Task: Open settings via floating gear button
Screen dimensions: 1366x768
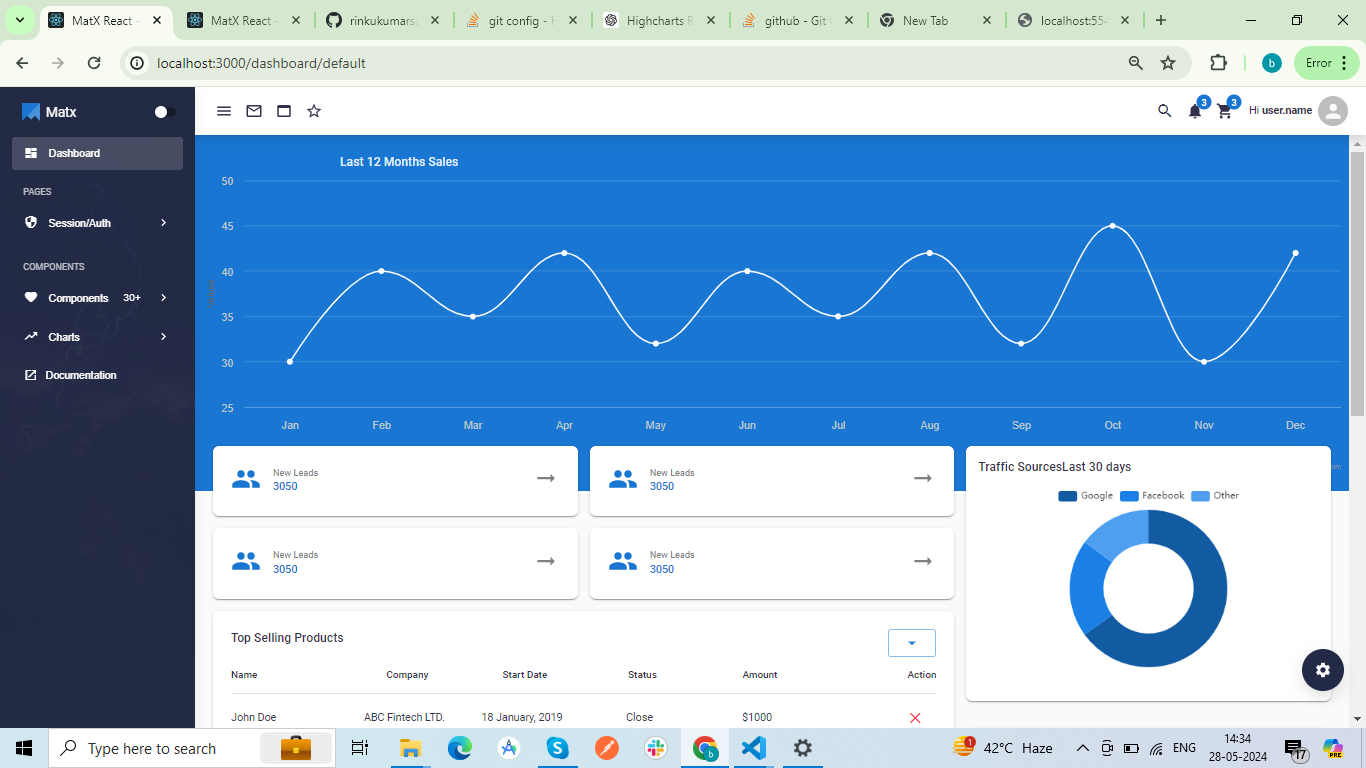Action: point(1322,670)
